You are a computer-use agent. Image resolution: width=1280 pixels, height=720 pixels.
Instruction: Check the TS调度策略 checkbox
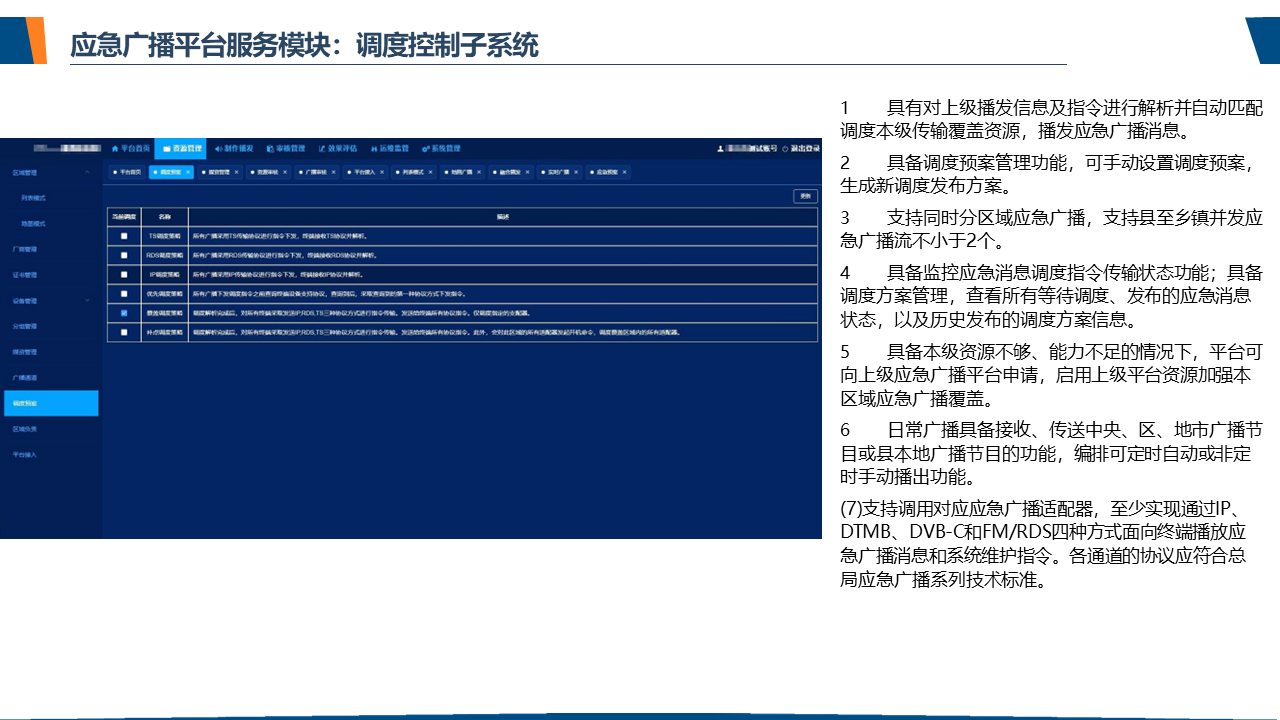(124, 236)
